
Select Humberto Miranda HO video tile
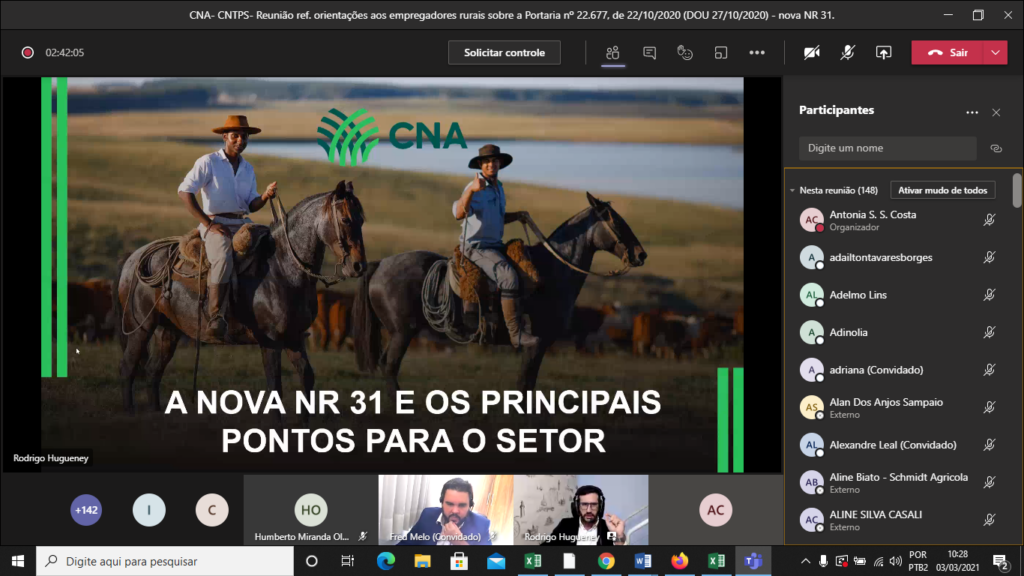[x=311, y=510]
